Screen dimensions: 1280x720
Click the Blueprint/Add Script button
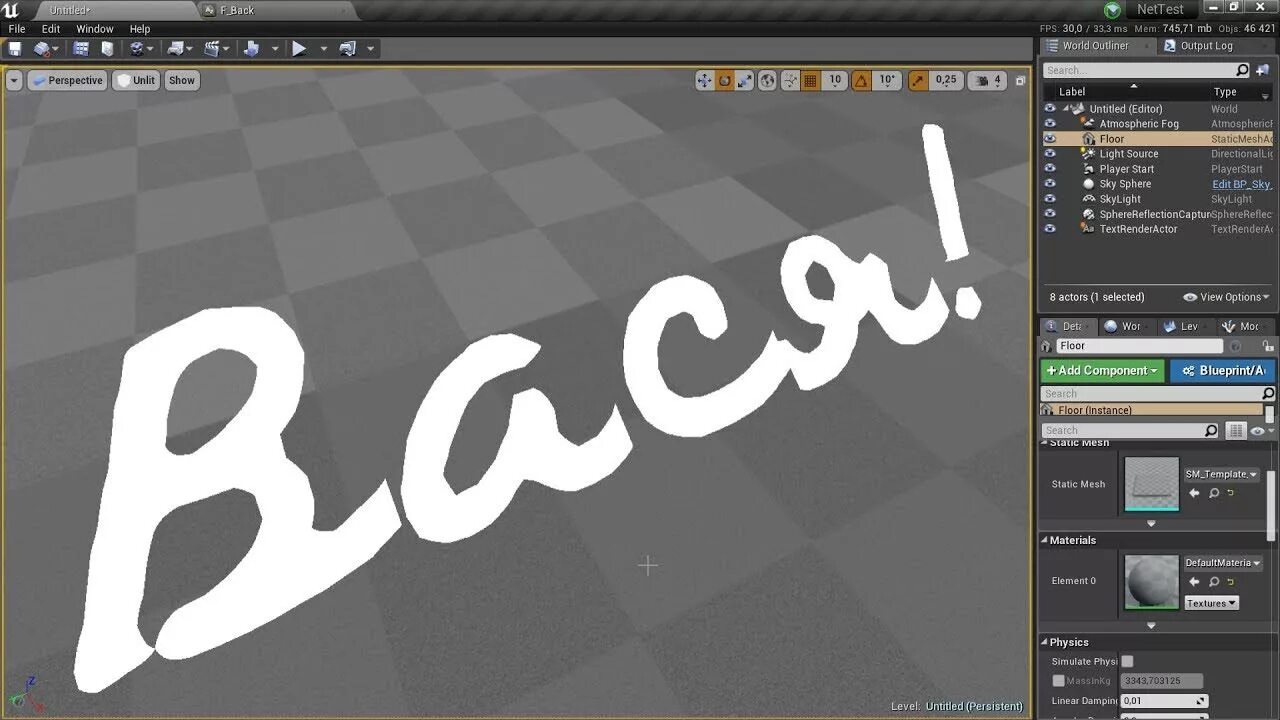tap(1222, 370)
